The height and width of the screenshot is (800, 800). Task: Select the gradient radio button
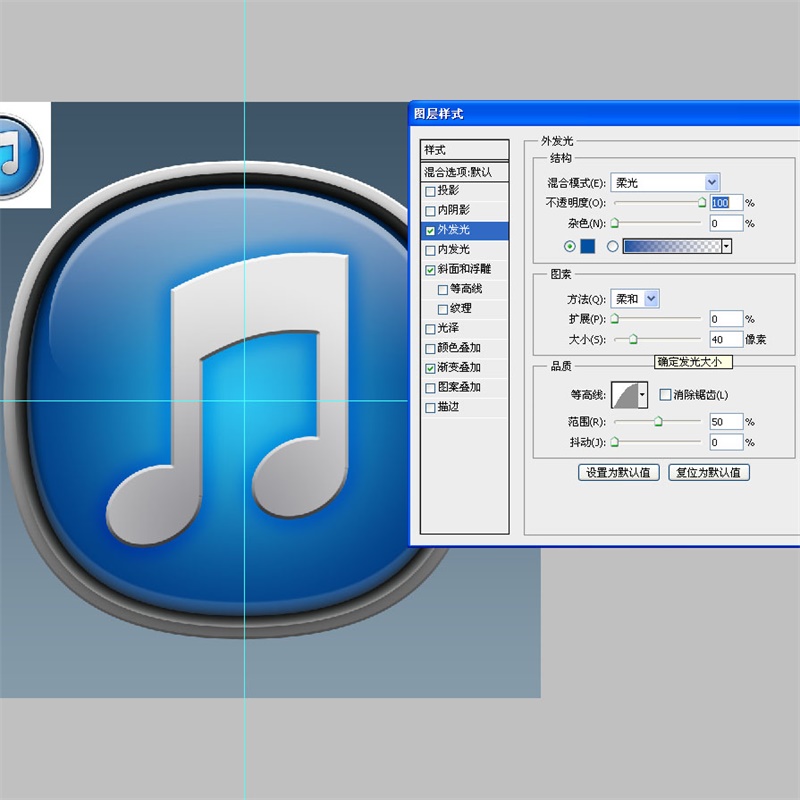tap(612, 246)
